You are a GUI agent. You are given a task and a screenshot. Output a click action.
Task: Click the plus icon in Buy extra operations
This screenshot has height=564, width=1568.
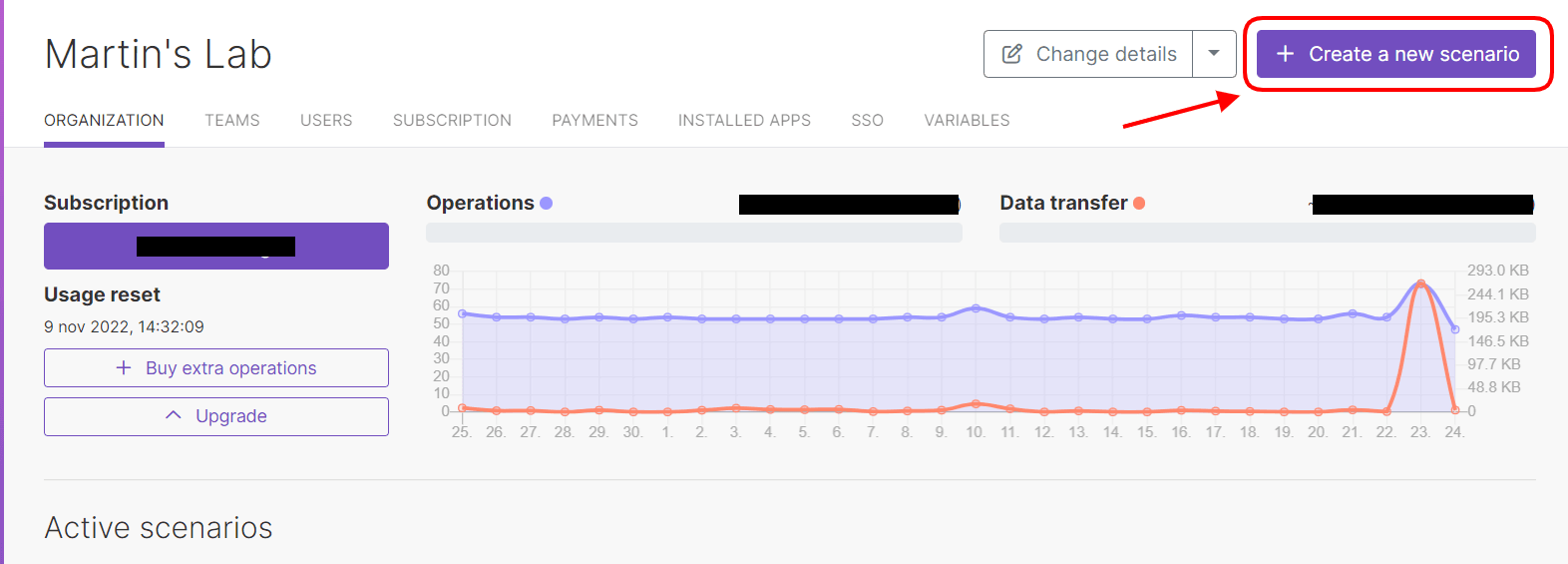point(124,367)
